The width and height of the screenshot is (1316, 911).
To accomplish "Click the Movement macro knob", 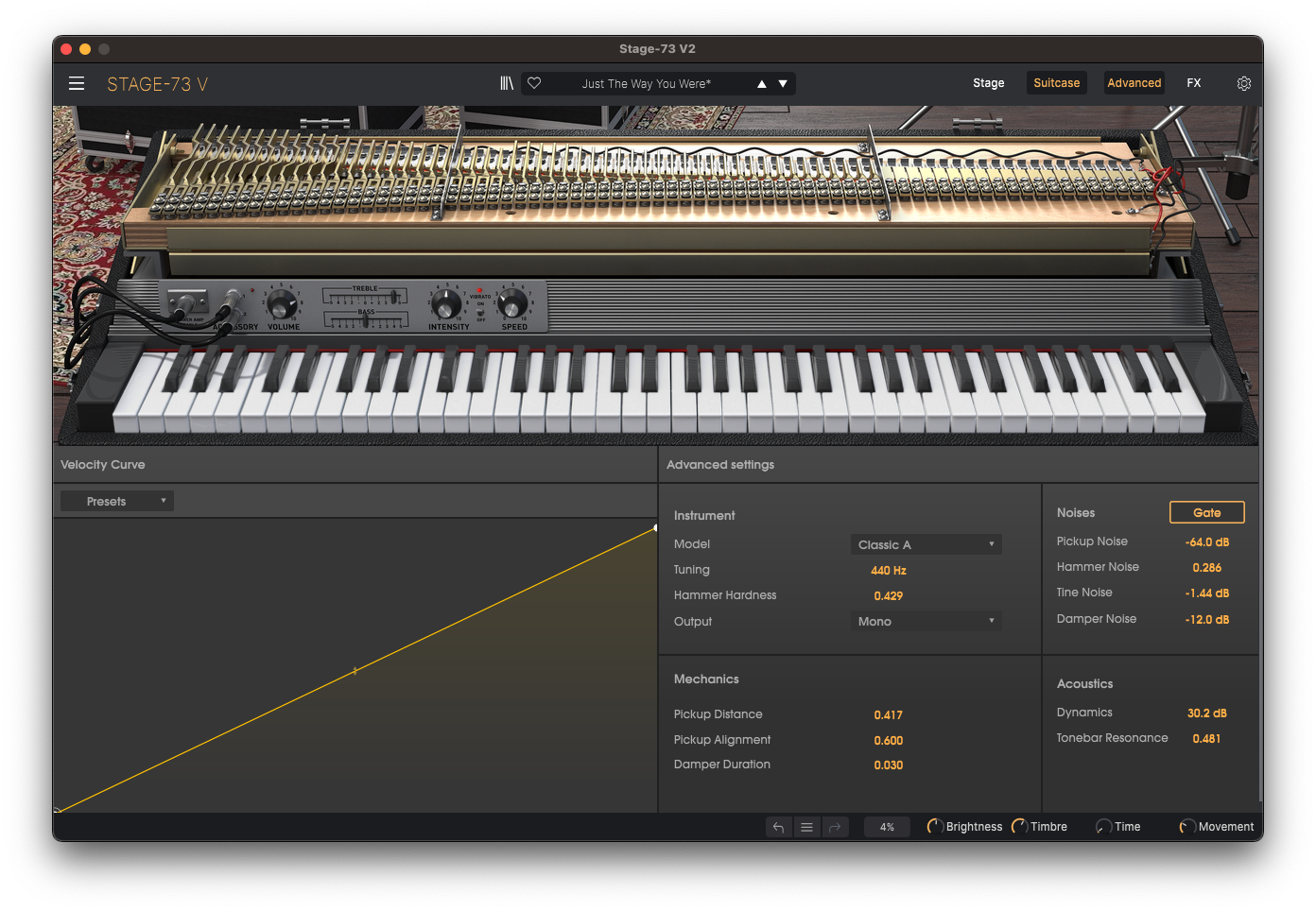I will pos(1187,827).
